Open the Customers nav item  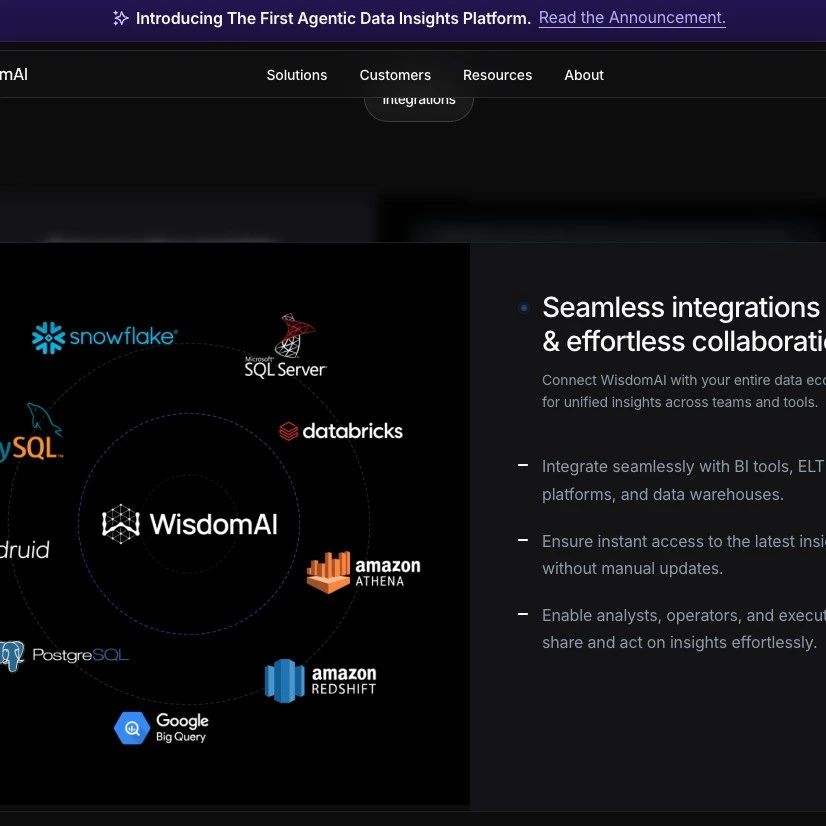pyautogui.click(x=395, y=75)
